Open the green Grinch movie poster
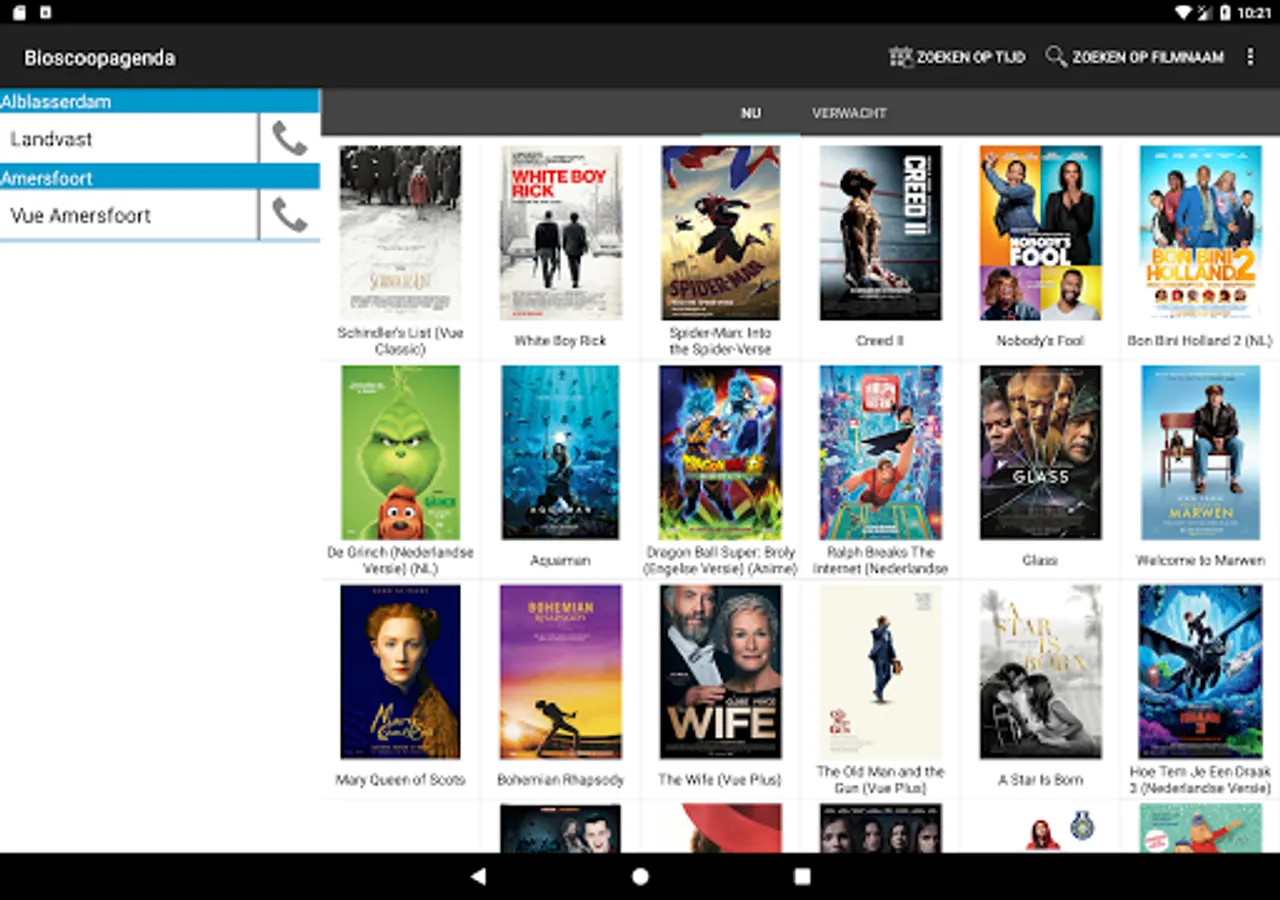 tap(400, 452)
